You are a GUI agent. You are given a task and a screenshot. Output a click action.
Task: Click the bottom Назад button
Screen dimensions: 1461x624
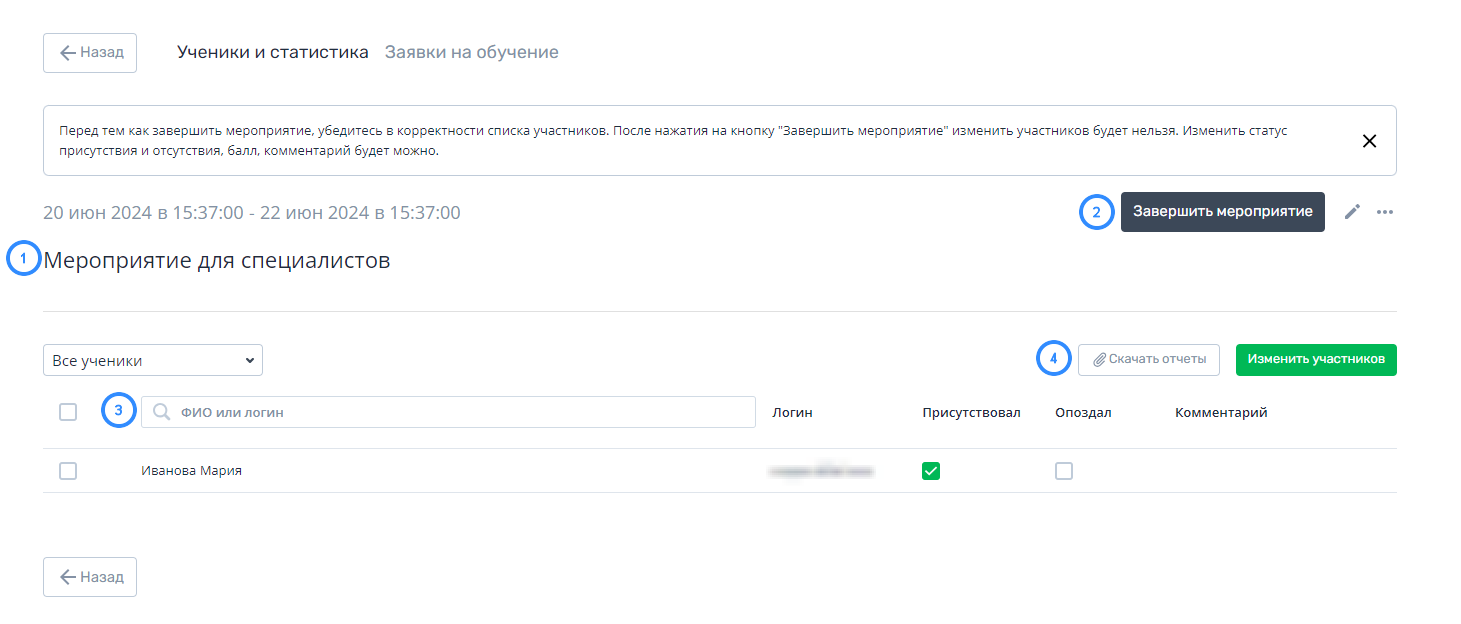(90, 577)
